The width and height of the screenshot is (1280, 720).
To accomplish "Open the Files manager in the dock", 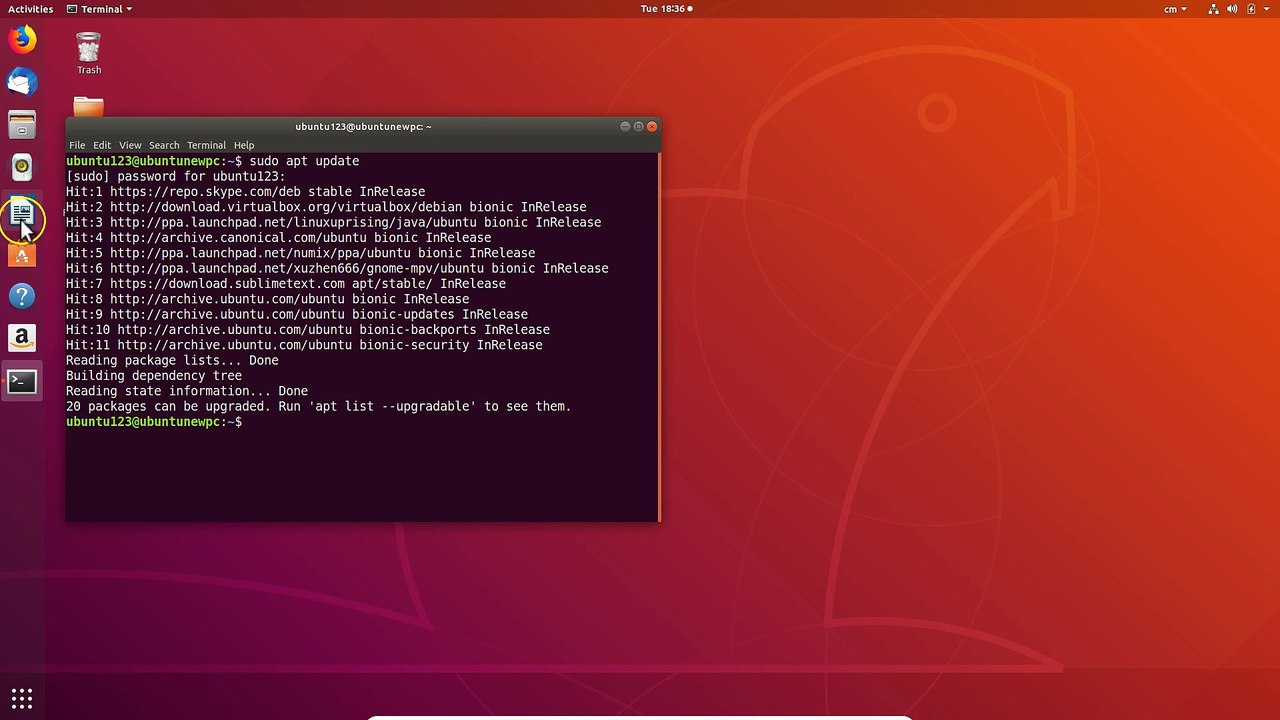I will (x=22, y=125).
